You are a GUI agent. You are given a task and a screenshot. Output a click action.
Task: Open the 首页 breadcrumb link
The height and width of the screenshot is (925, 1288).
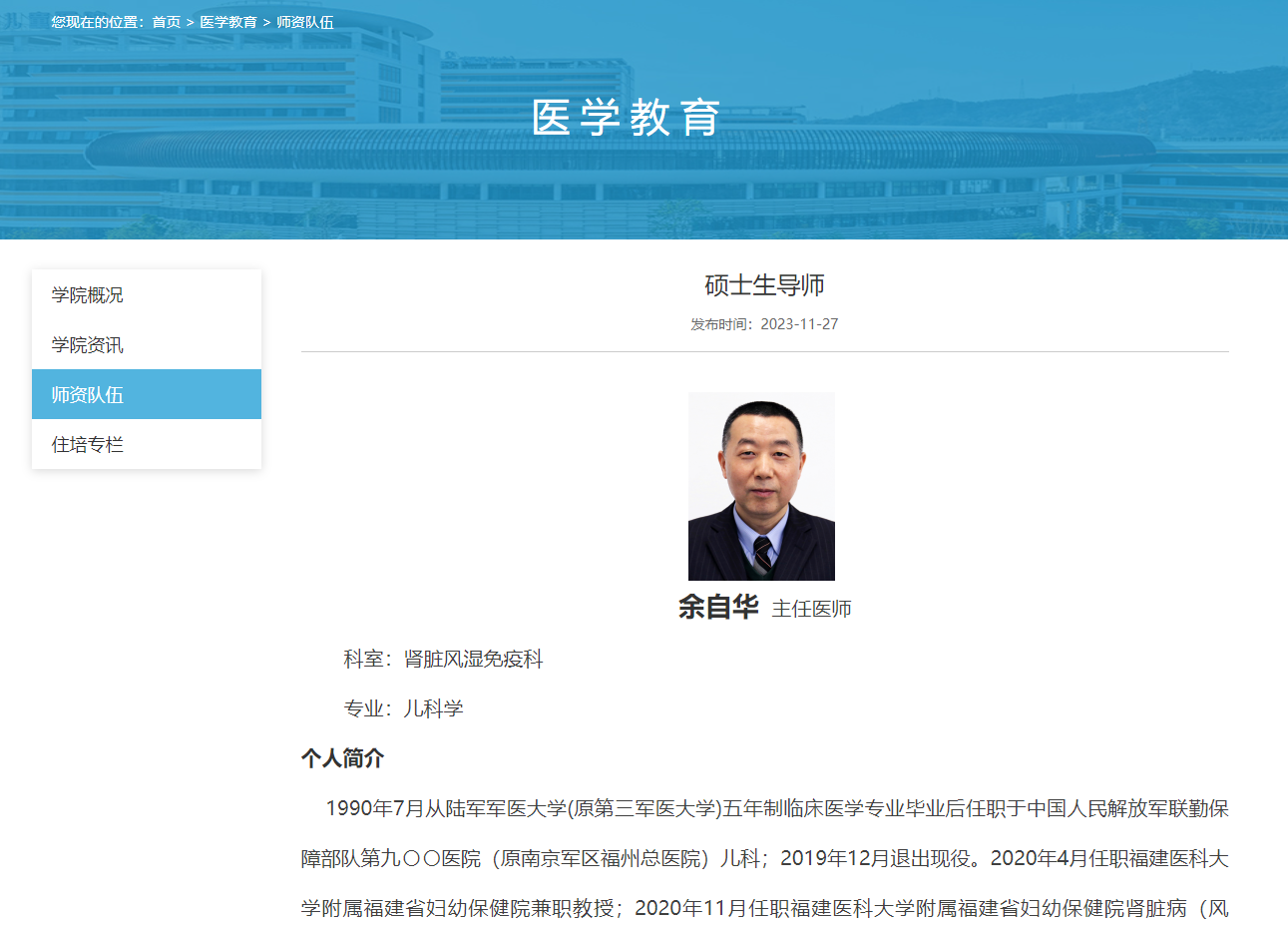pos(166,22)
